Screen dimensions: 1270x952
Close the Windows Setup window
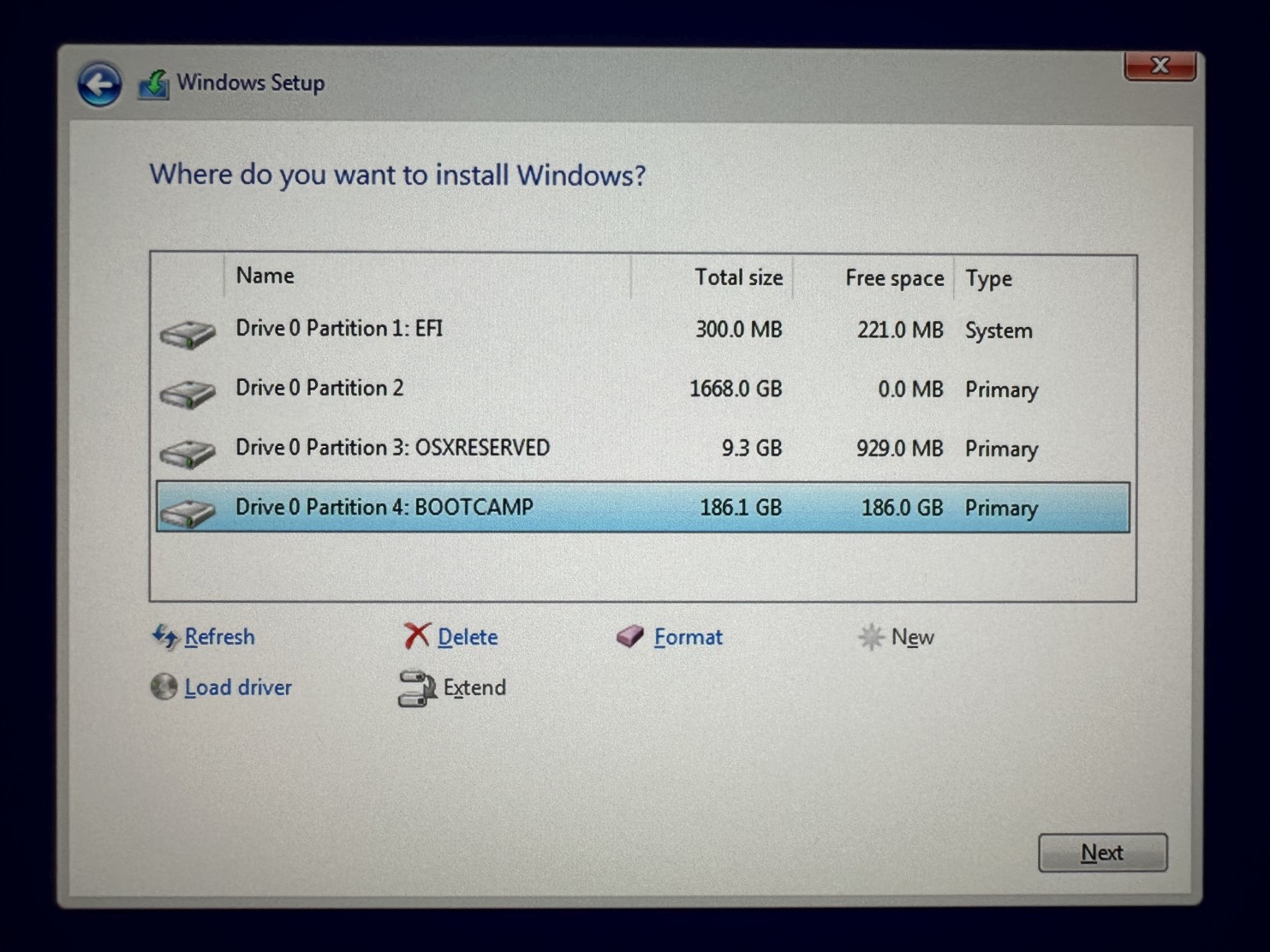(x=1160, y=65)
